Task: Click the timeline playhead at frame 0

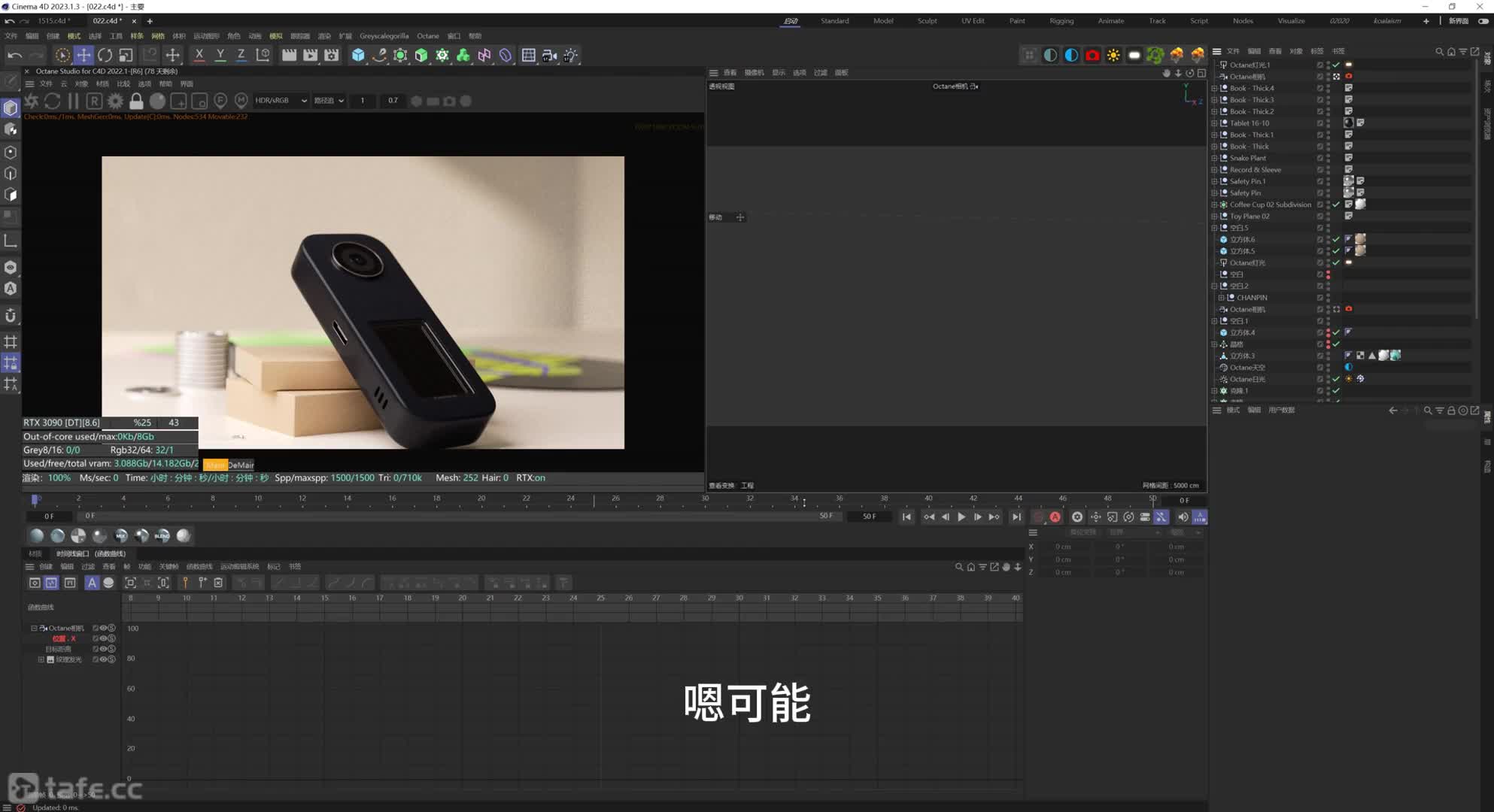Action: [x=35, y=499]
